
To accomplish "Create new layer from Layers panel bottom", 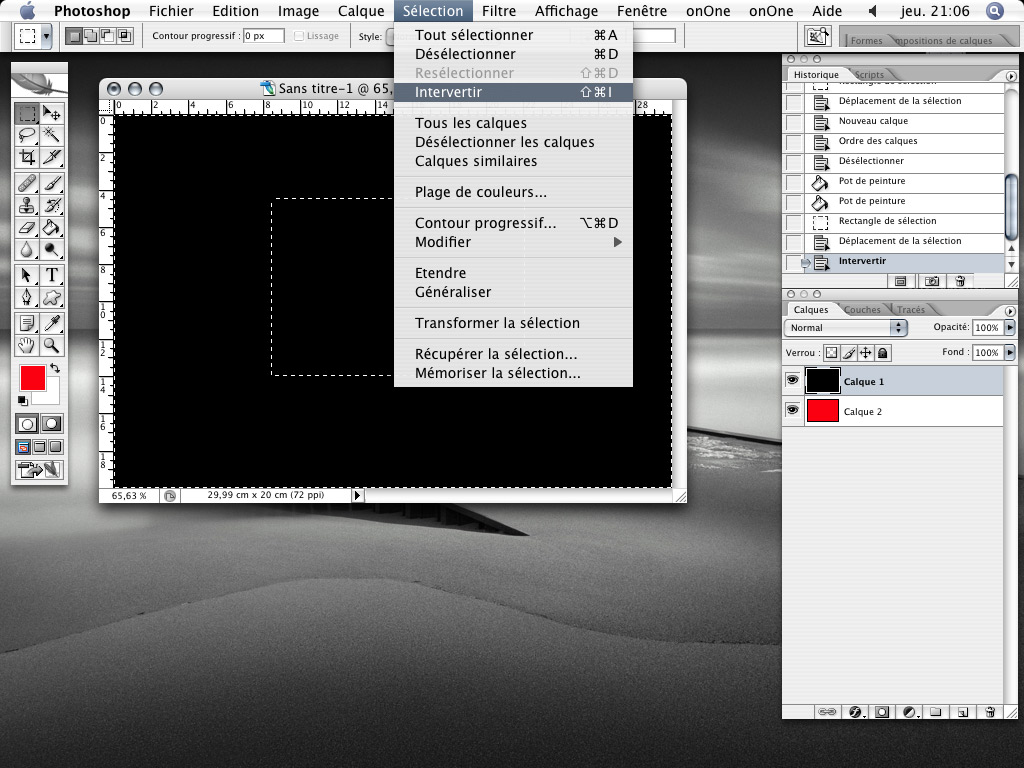I will point(963,712).
